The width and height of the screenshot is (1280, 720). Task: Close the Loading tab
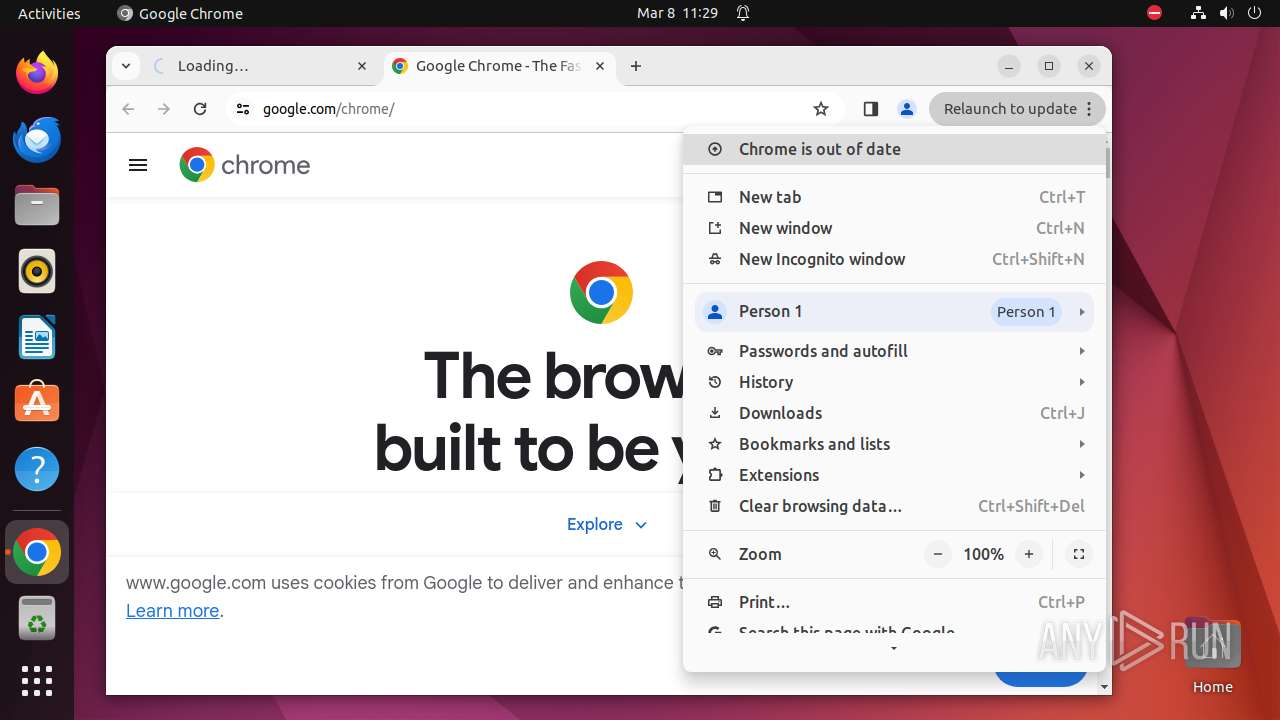point(362,66)
